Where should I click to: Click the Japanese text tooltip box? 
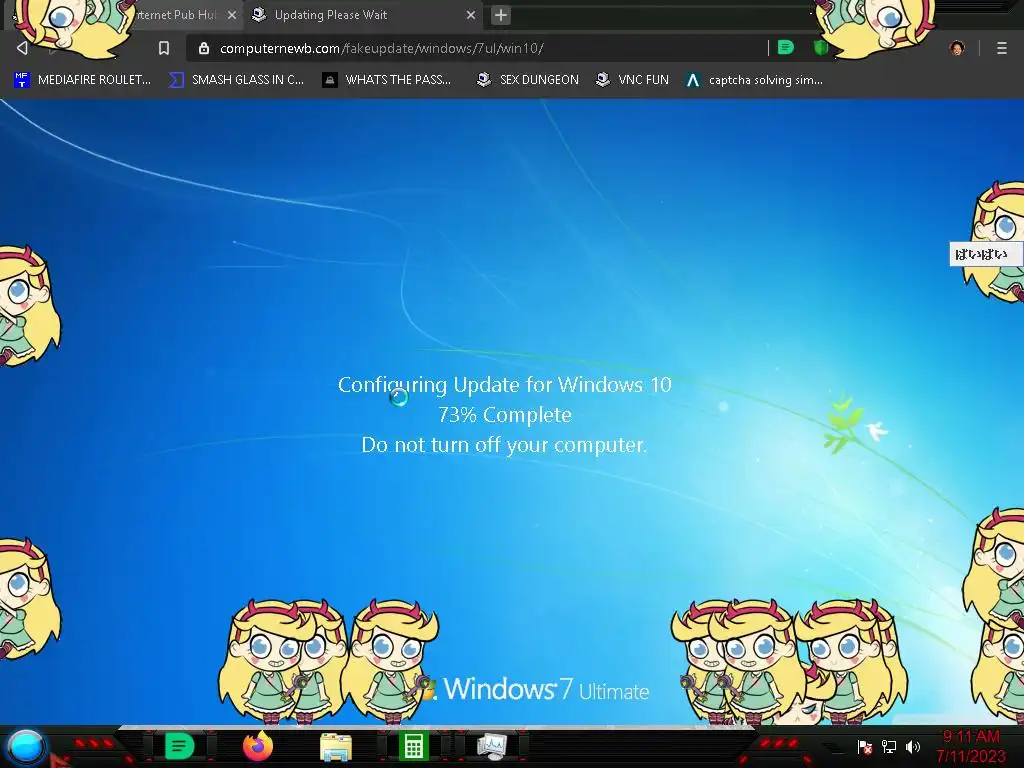(985, 254)
